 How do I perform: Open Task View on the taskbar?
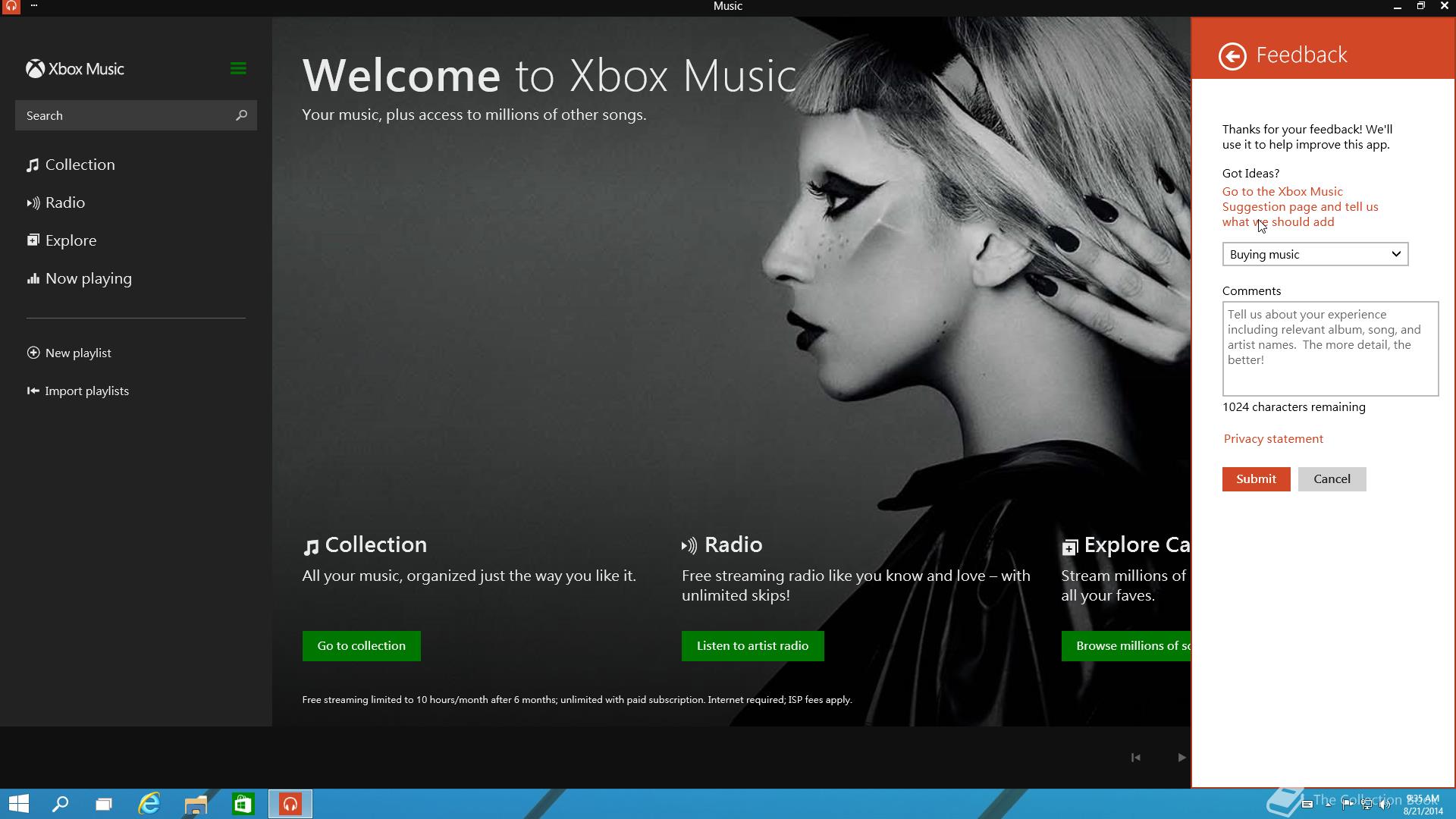(104, 804)
